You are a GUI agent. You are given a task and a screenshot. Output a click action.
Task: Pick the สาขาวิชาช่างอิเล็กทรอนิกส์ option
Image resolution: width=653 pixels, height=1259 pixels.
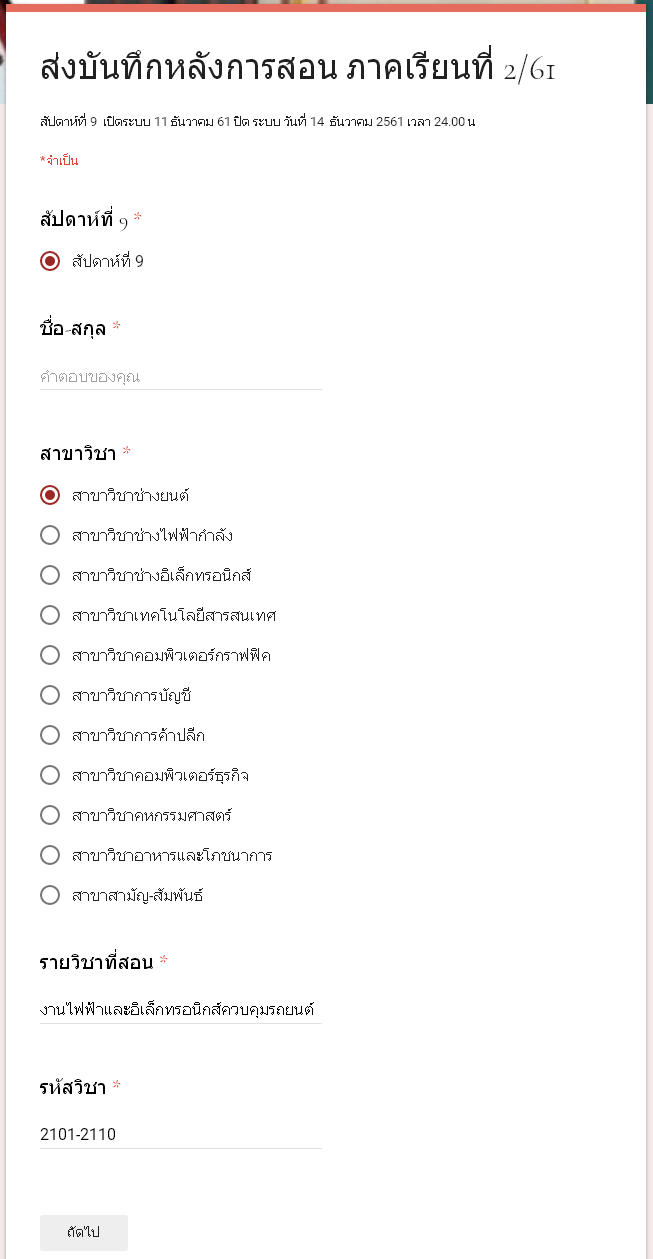(50, 575)
